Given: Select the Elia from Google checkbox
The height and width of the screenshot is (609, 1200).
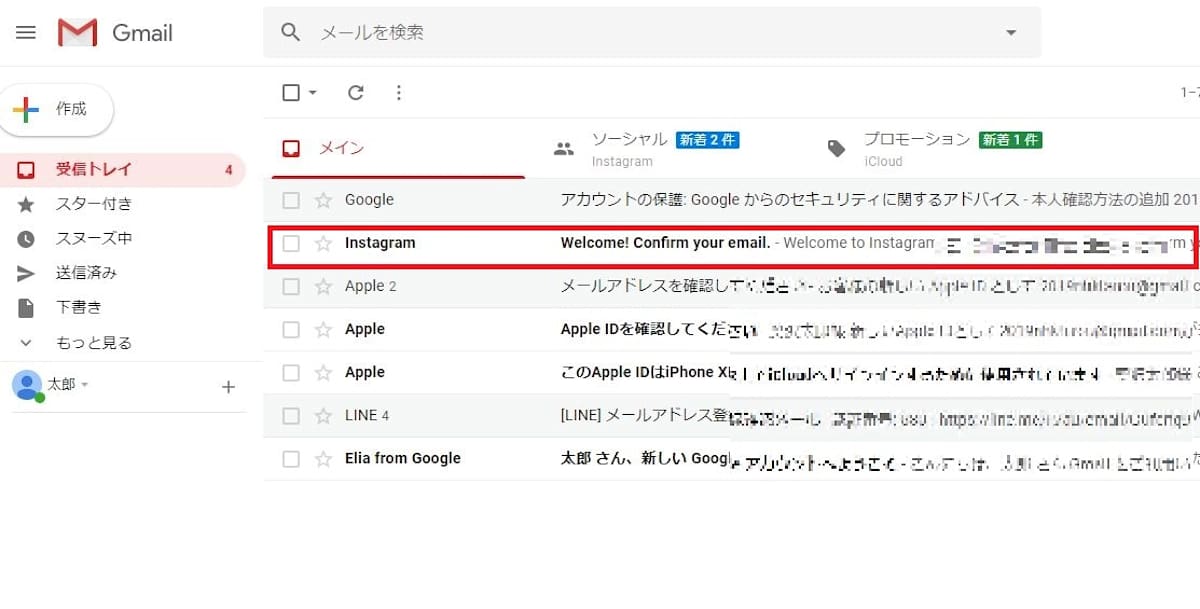Looking at the screenshot, I should point(291,458).
